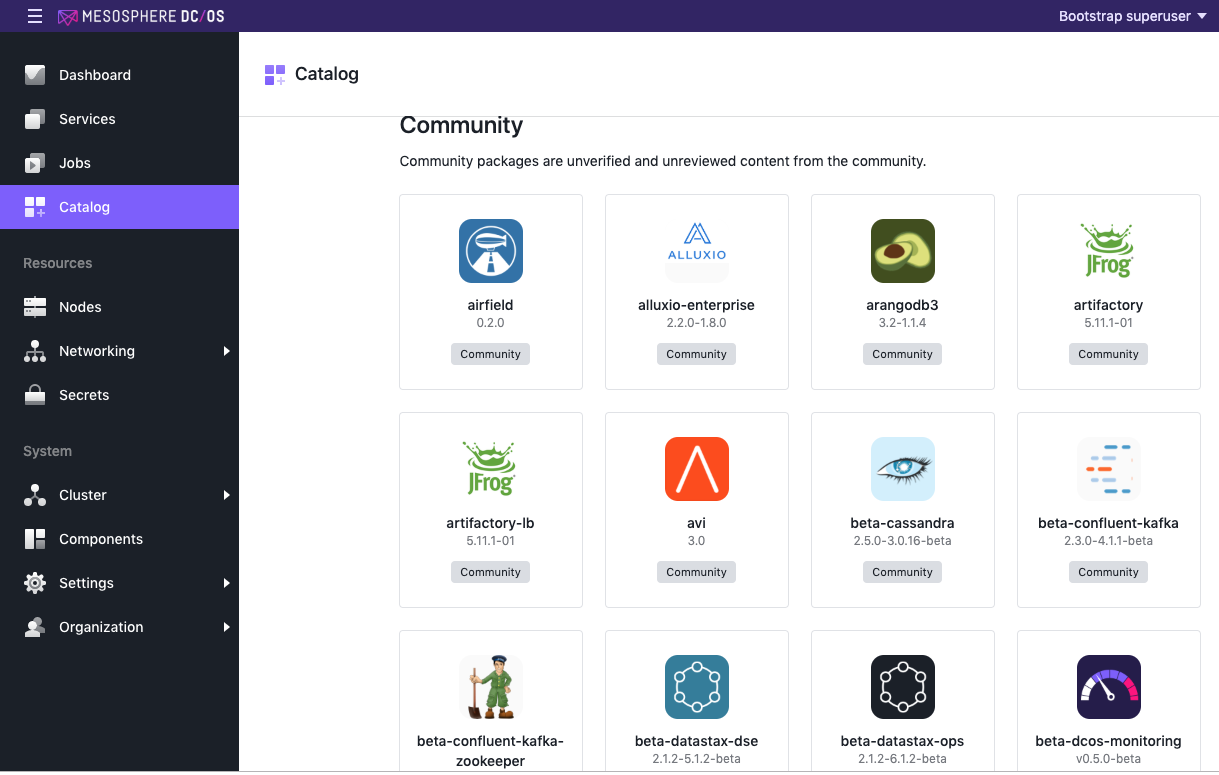Image resolution: width=1219 pixels, height=775 pixels.
Task: Expand the Settings submenu arrow
Action: 227,583
